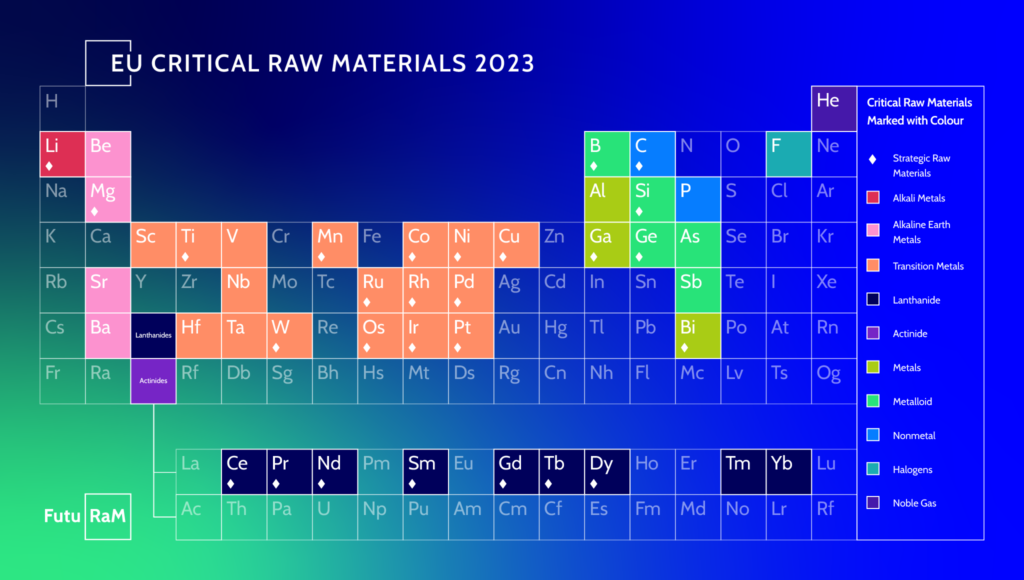The width and height of the screenshot is (1024, 580).
Task: Open the Halogens legend entry
Action: [874, 469]
